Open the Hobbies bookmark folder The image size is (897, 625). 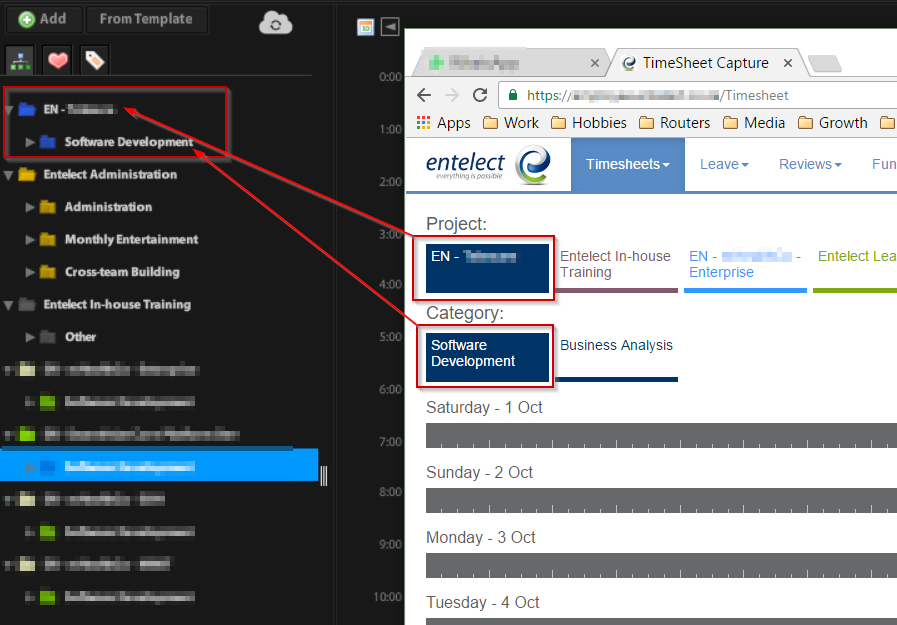point(589,123)
